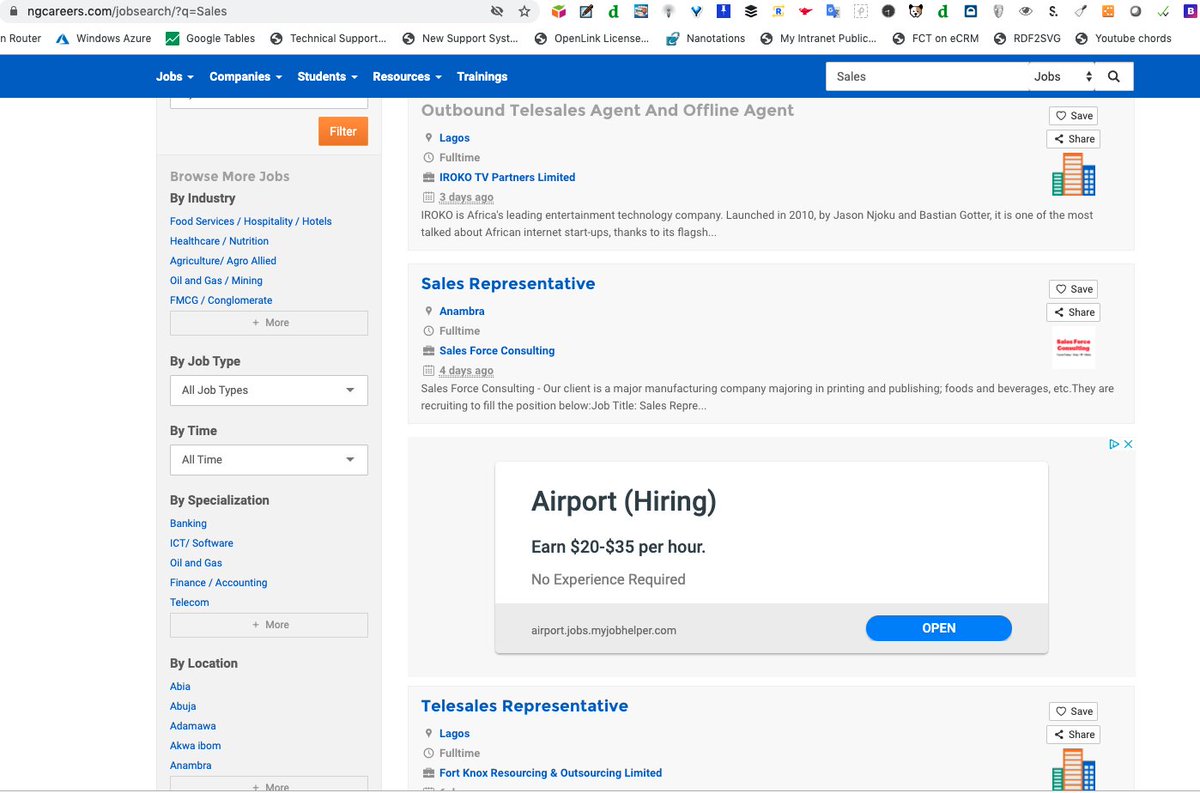Viewport: 1200px width, 793px height.
Task: Open the dog face extension icon
Action: [x=916, y=11]
